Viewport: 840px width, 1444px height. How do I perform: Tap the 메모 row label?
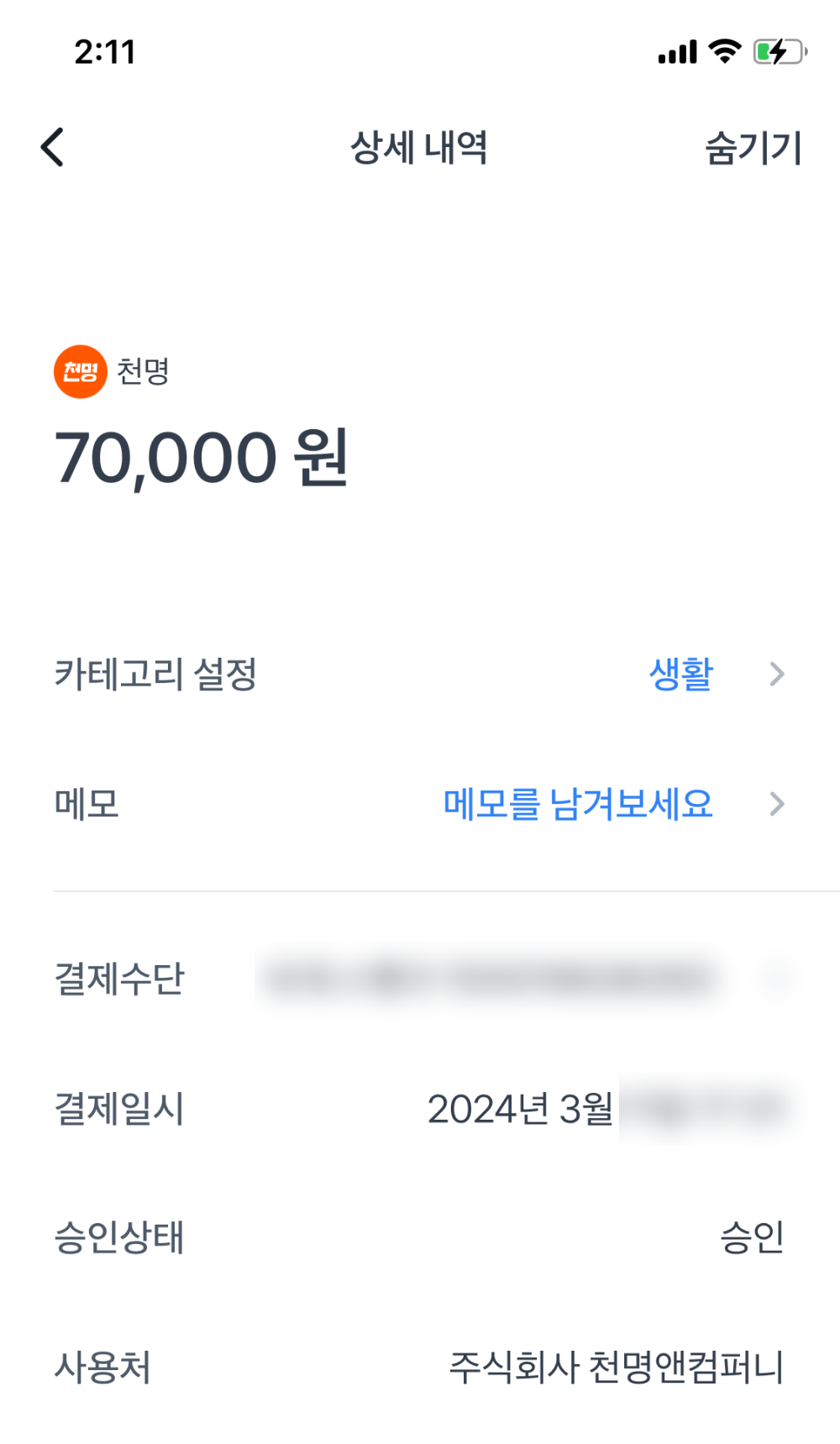(87, 804)
